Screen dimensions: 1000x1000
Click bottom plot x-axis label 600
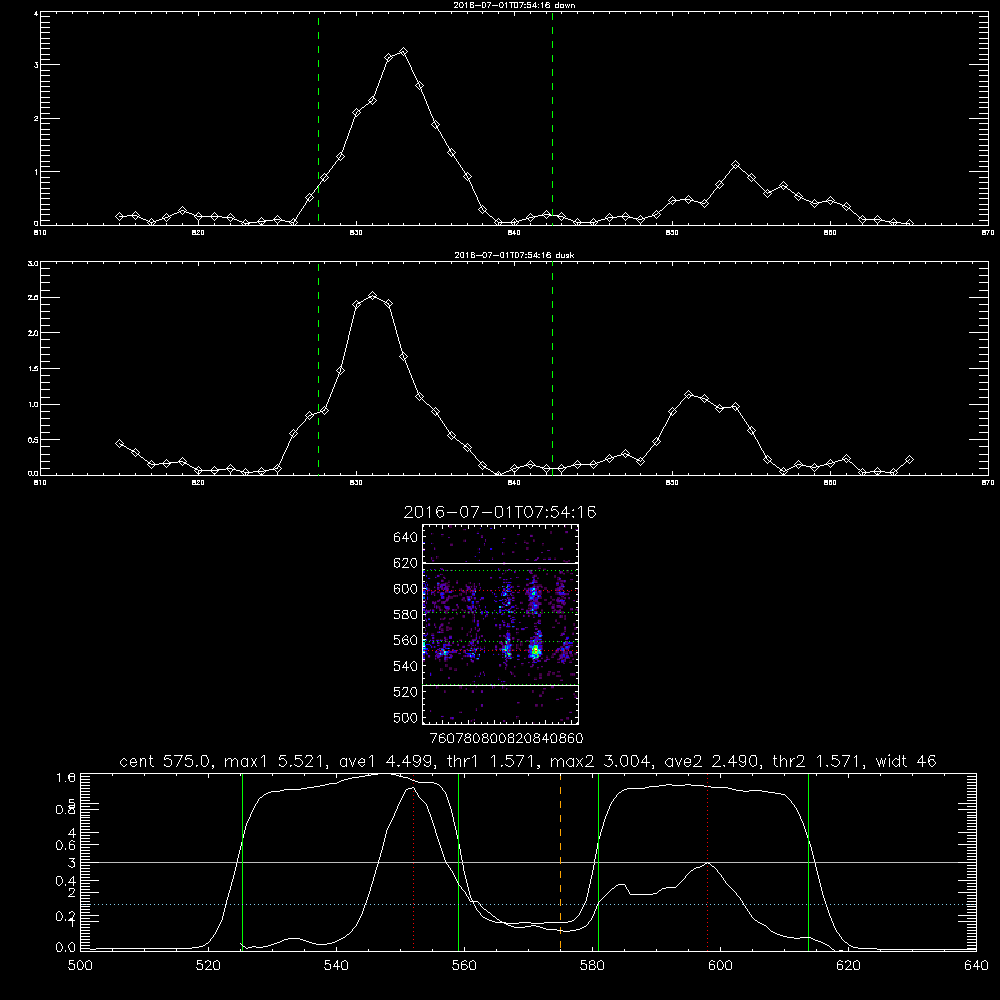[720, 966]
